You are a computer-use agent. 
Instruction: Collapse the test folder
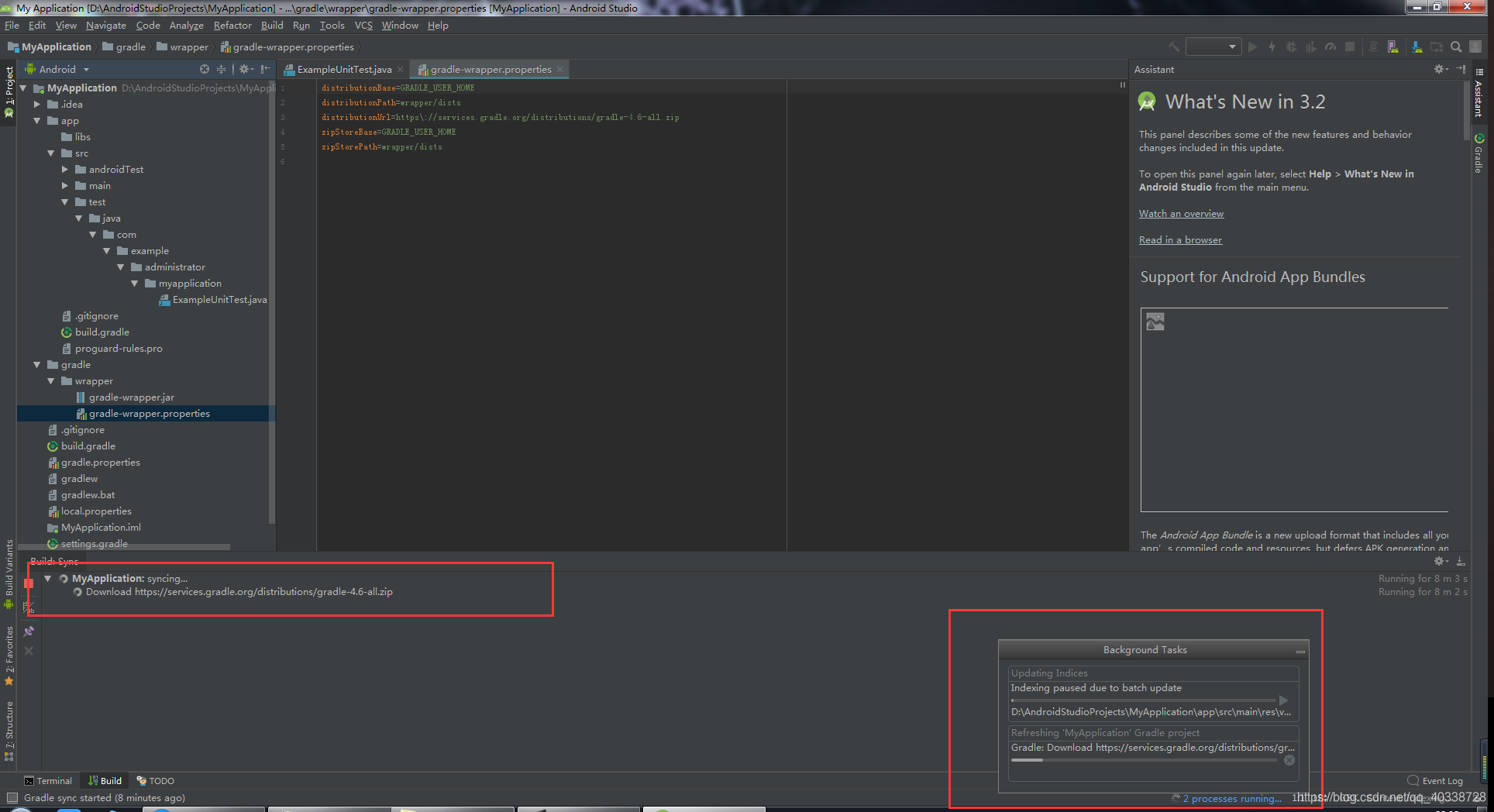pyautogui.click(x=65, y=202)
